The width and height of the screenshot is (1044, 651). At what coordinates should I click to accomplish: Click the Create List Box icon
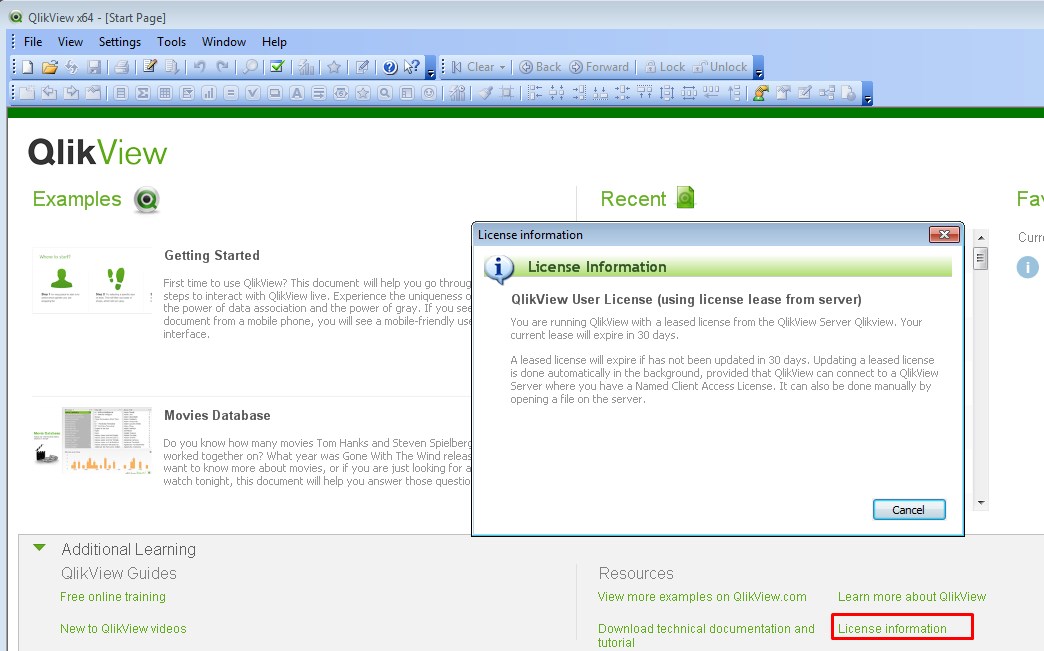pos(121,93)
